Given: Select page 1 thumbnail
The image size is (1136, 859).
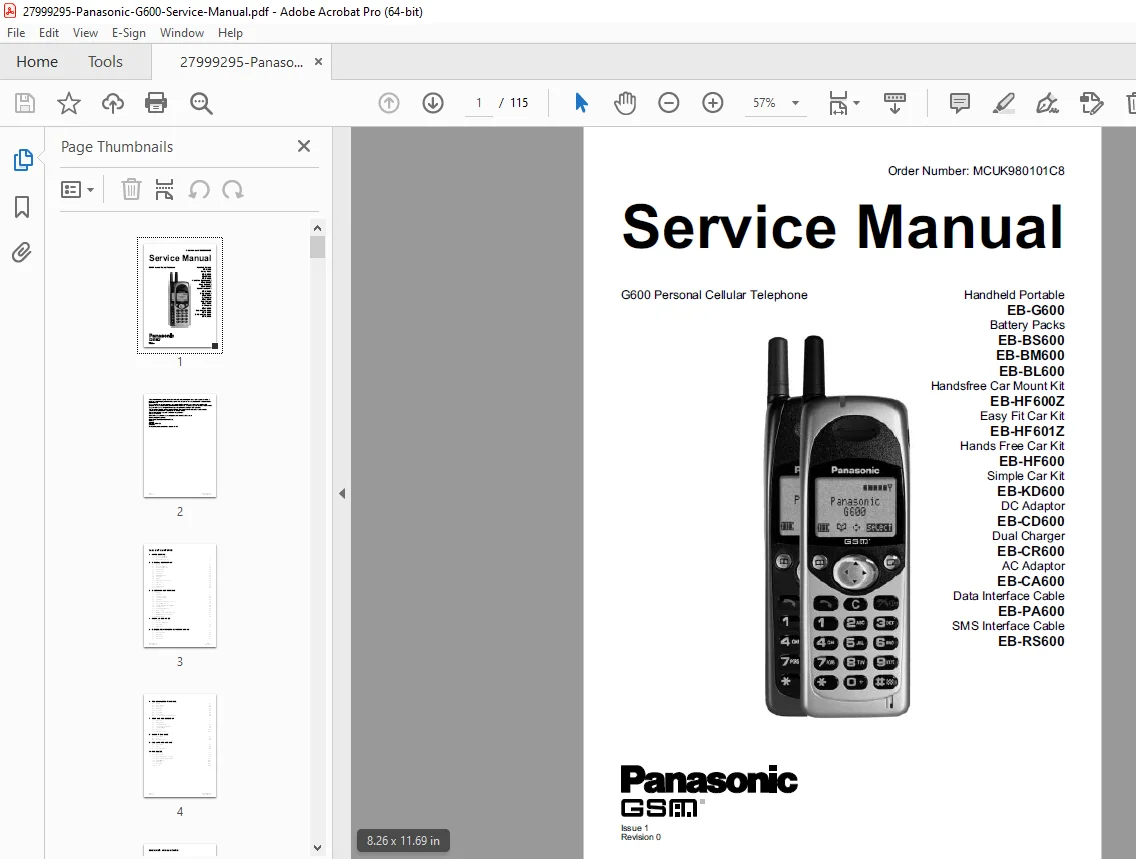Looking at the screenshot, I should [180, 295].
